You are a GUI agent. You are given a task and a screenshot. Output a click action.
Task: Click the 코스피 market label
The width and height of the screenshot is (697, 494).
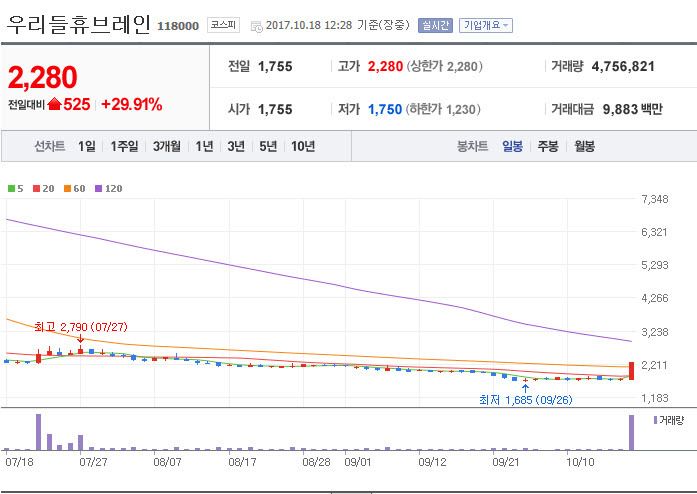click(223, 25)
